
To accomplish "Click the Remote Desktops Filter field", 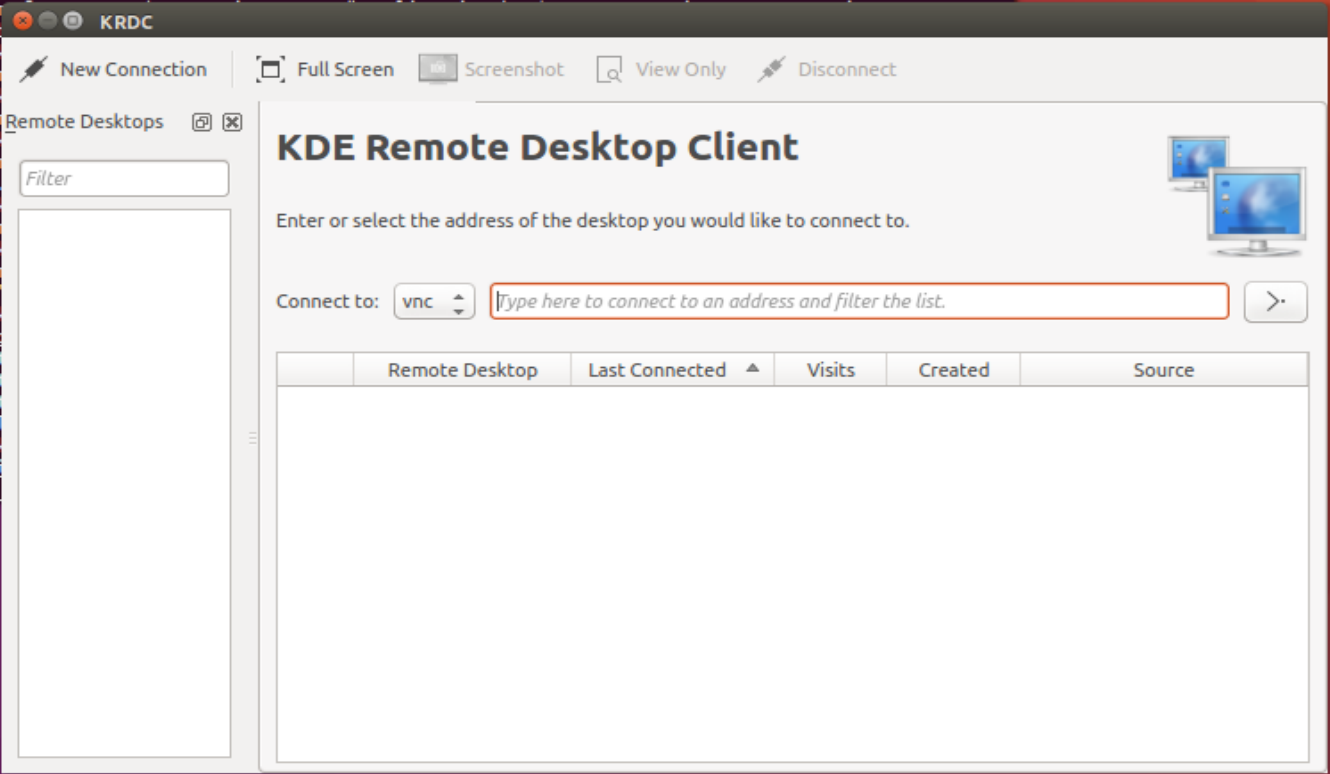I will 124,179.
